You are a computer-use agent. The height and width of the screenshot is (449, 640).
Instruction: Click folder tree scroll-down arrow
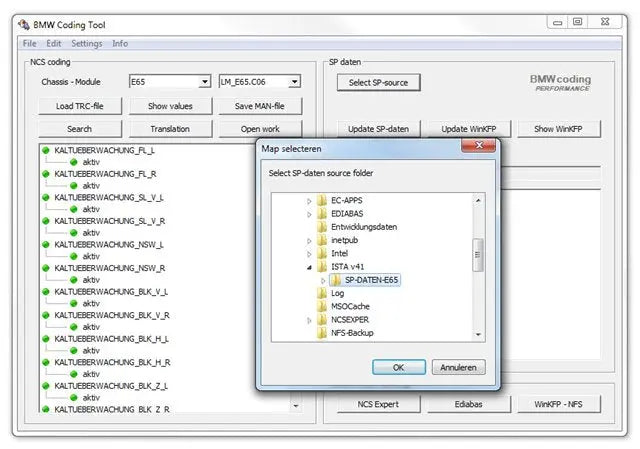coord(478,335)
